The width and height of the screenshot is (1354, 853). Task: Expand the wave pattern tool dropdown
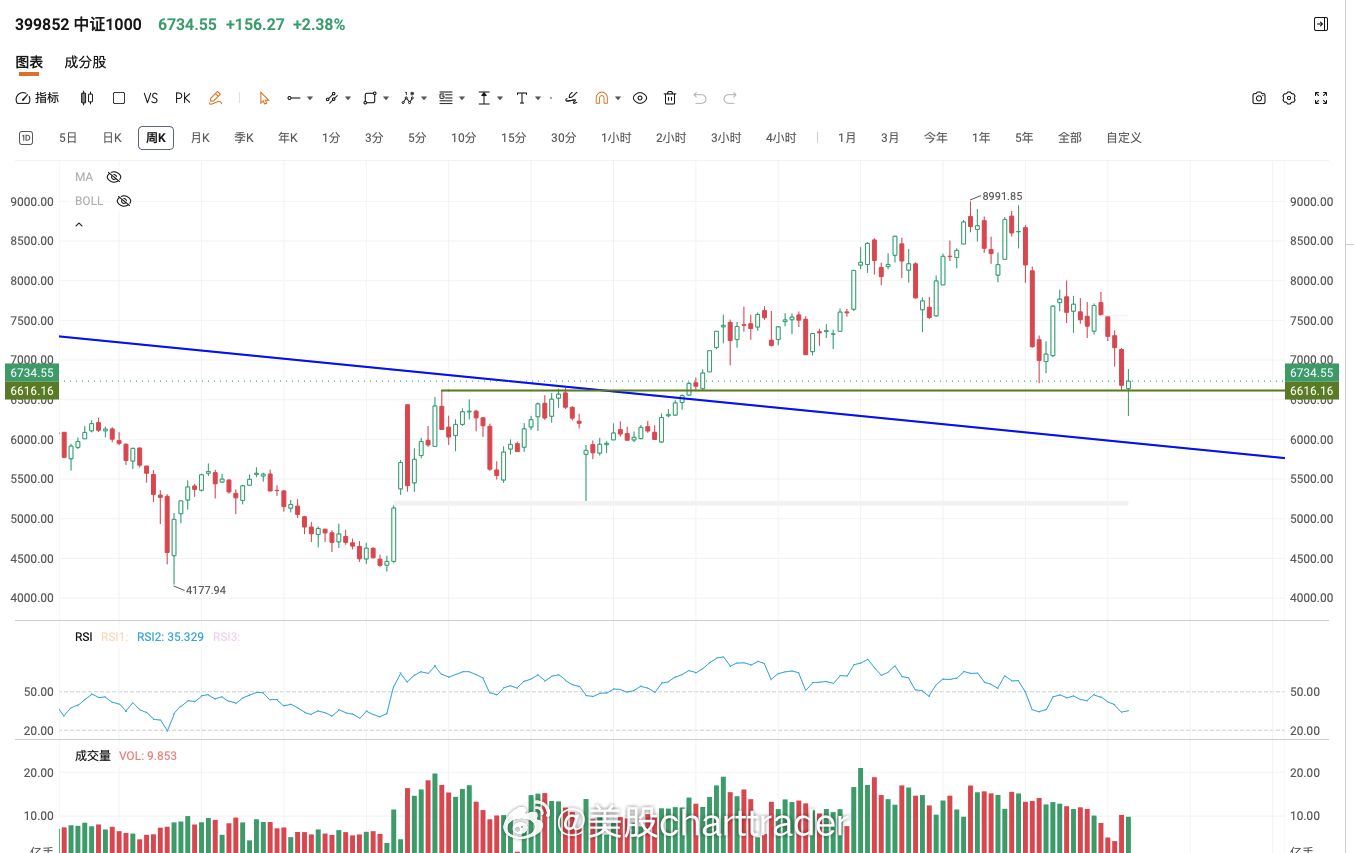click(424, 98)
